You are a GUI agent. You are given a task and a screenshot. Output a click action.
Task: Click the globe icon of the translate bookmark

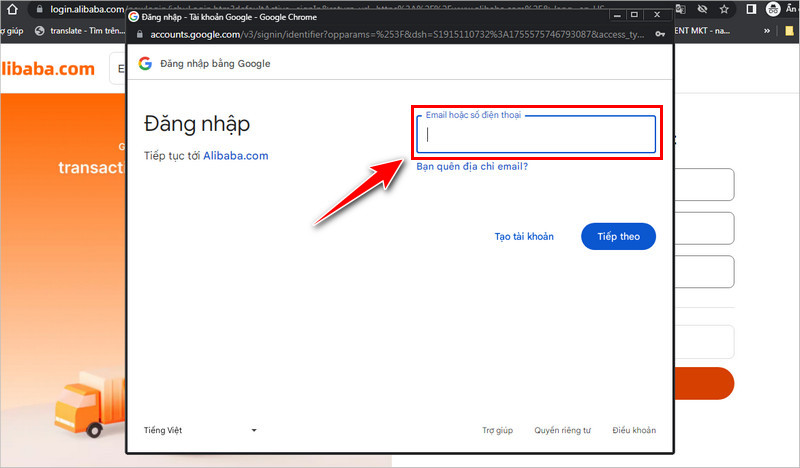tap(40, 31)
